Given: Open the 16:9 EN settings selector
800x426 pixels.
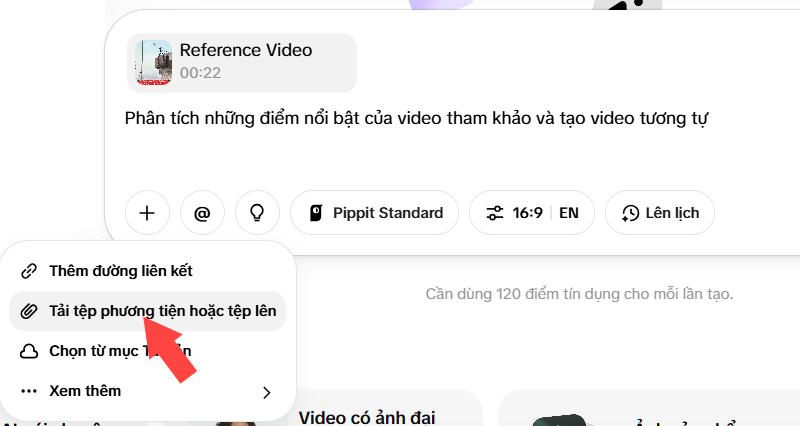Looking at the screenshot, I should 532,213.
